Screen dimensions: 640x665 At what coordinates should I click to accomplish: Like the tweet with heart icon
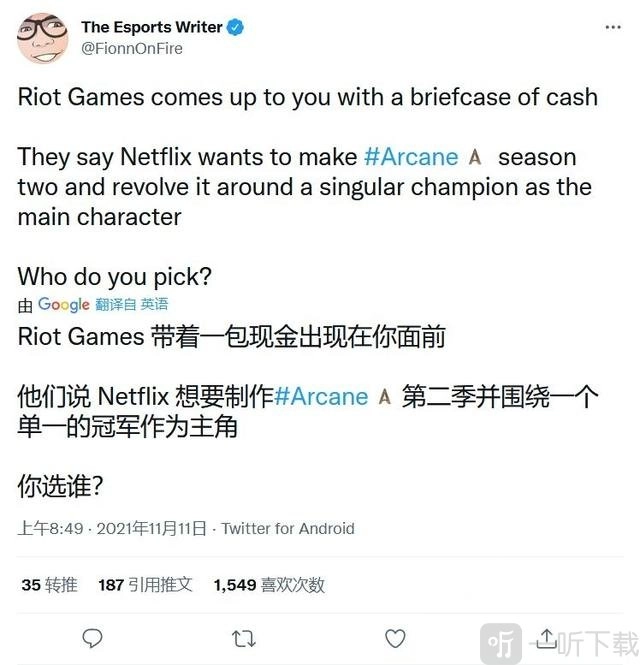click(395, 638)
